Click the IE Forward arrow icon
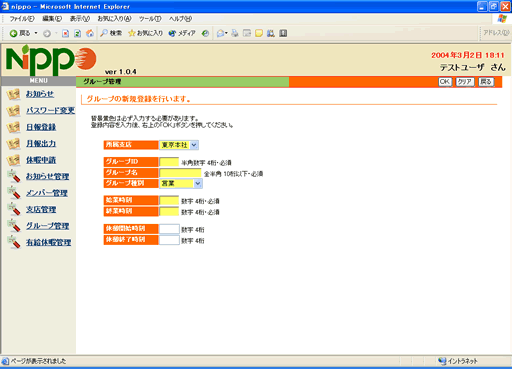This screenshot has width=512, height=369. pyautogui.click(x=47, y=33)
